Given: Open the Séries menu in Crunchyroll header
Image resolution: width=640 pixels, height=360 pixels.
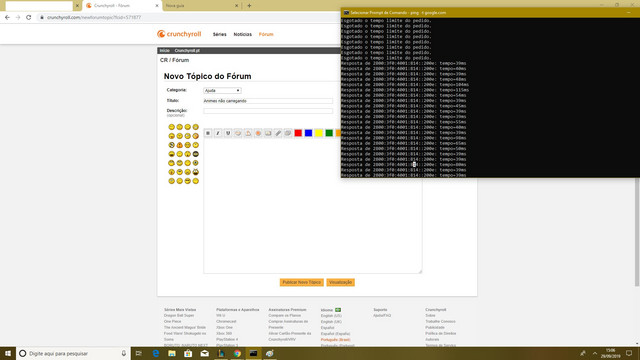Looking at the screenshot, I should 220,34.
